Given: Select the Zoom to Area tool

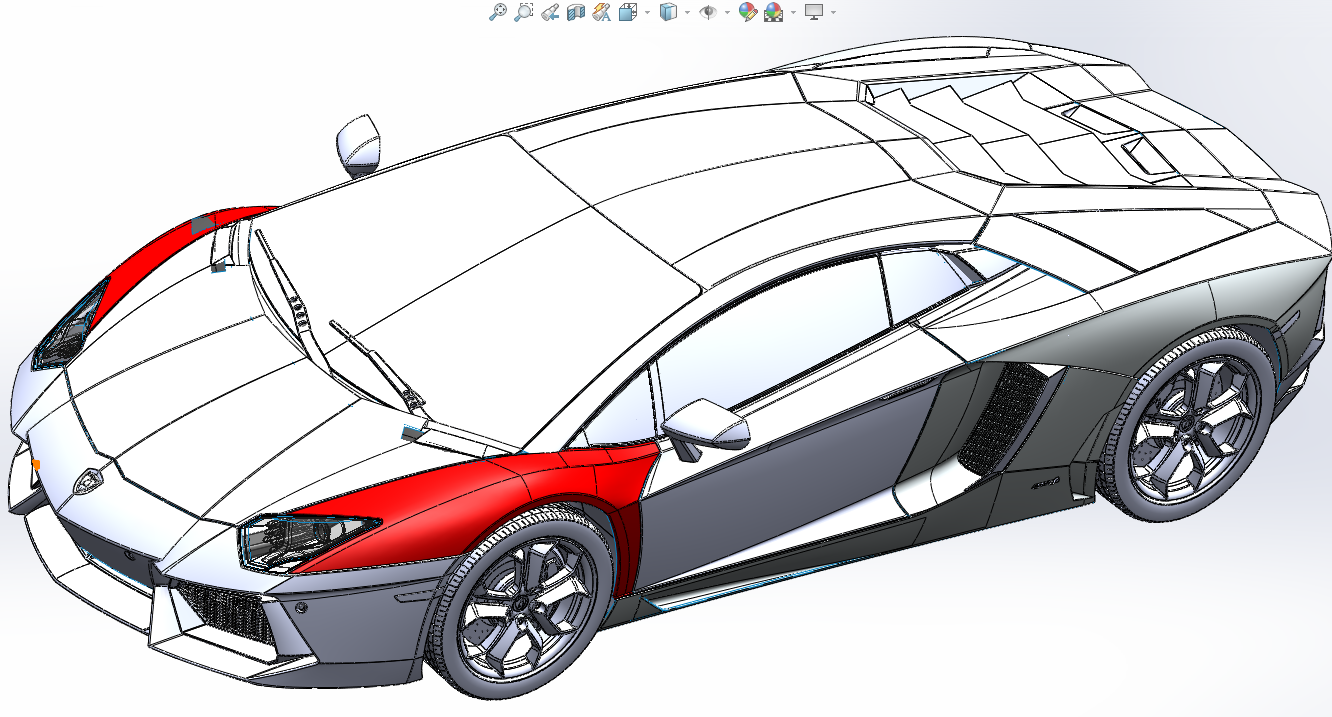Looking at the screenshot, I should click(523, 12).
